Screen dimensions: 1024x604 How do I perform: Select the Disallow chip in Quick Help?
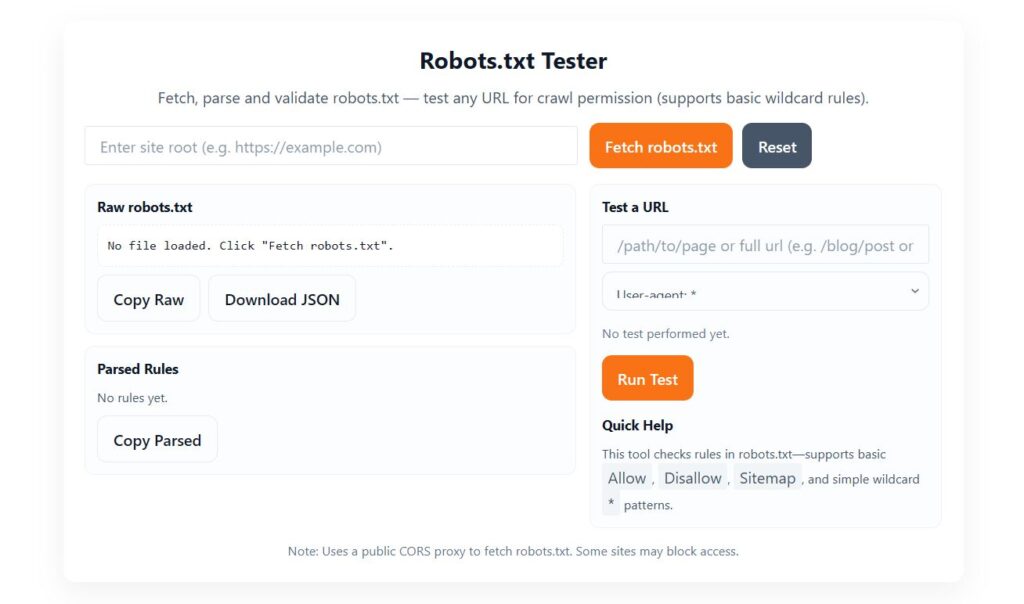[692, 478]
